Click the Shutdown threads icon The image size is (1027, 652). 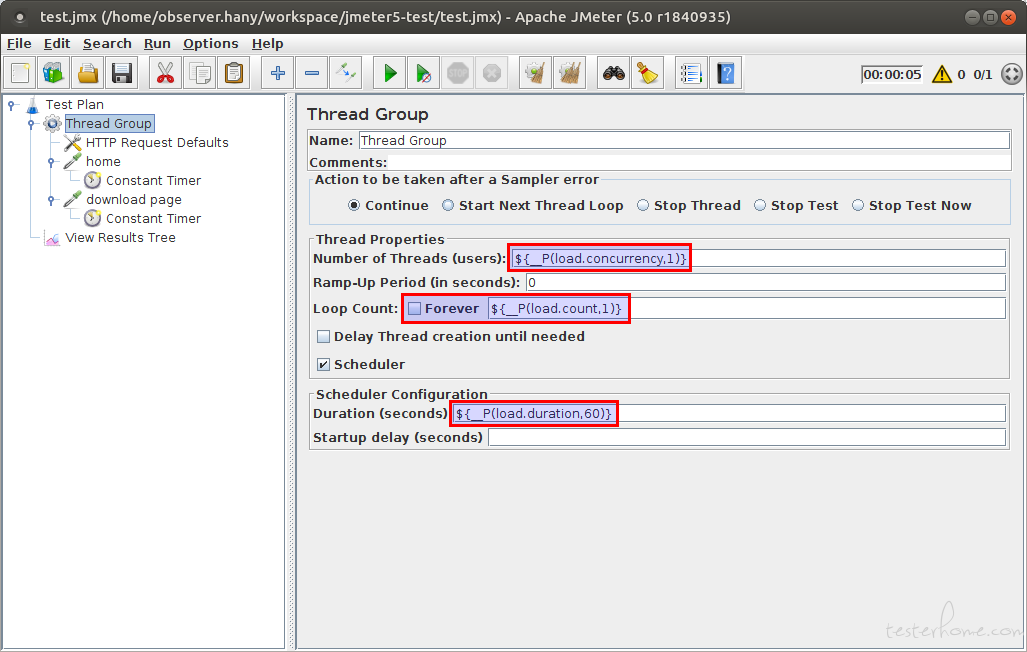(x=492, y=73)
